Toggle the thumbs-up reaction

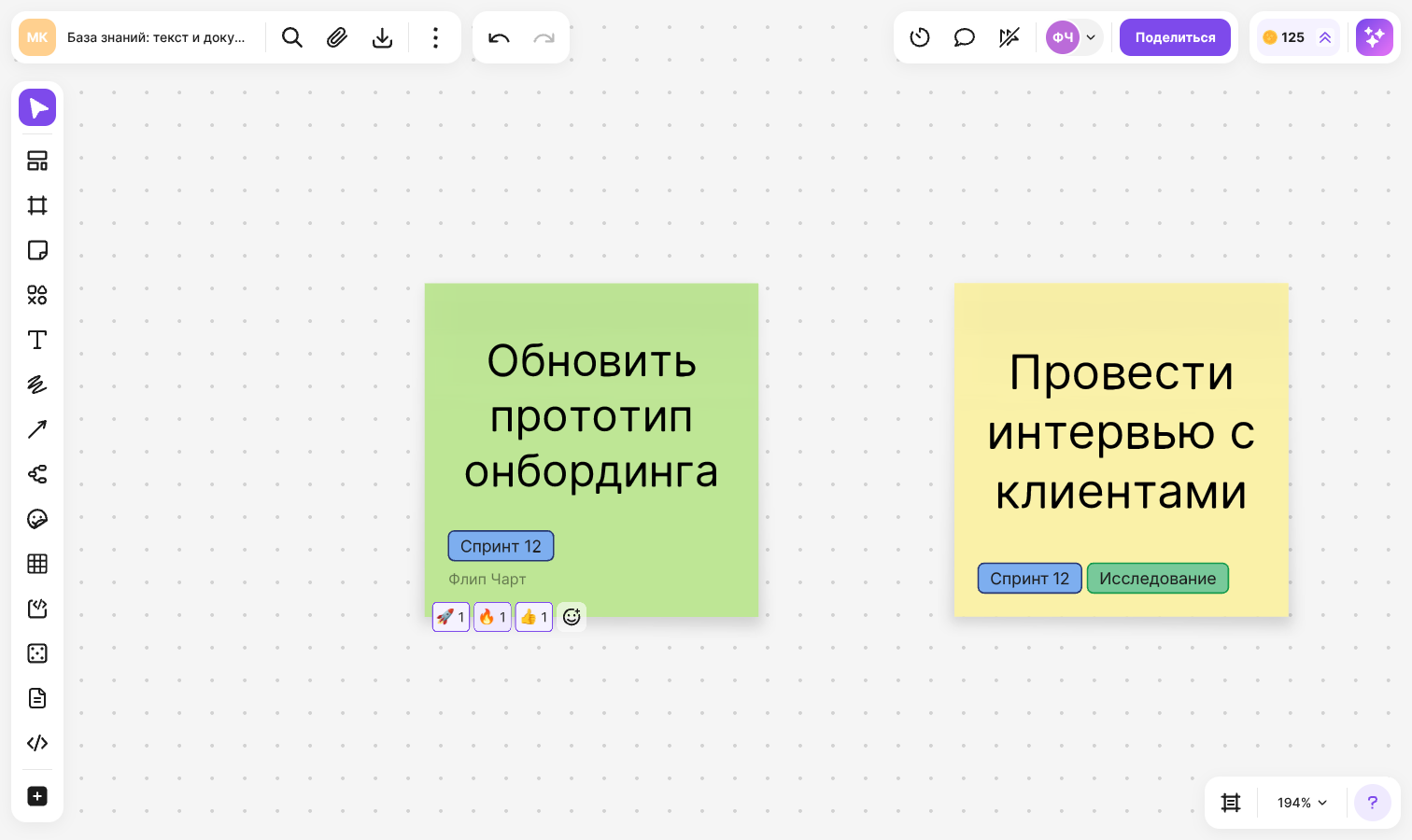click(x=534, y=617)
